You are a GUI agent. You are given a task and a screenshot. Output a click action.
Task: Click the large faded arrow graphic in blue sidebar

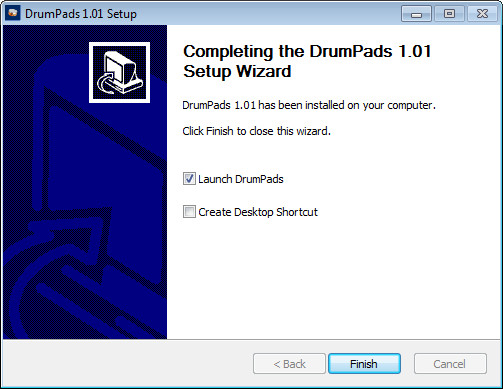point(83,213)
